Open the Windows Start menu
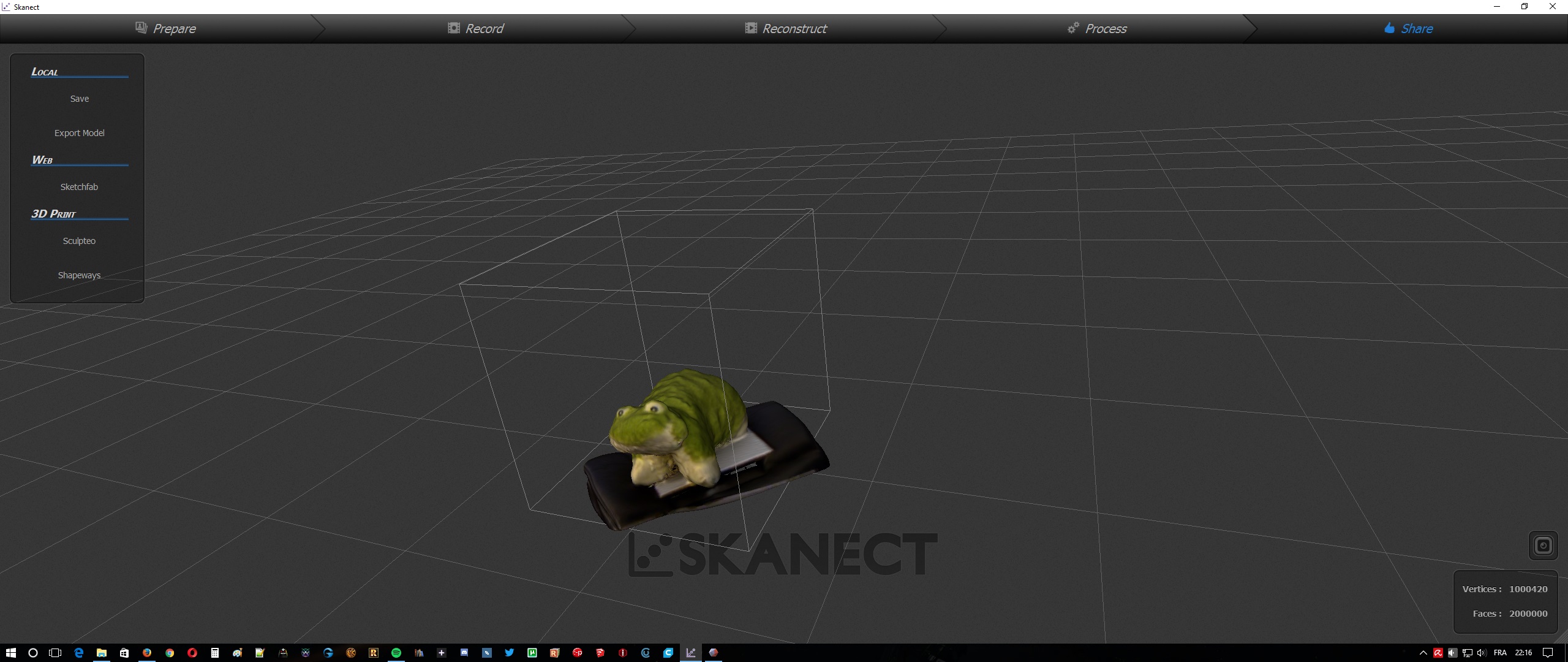 tap(10, 653)
